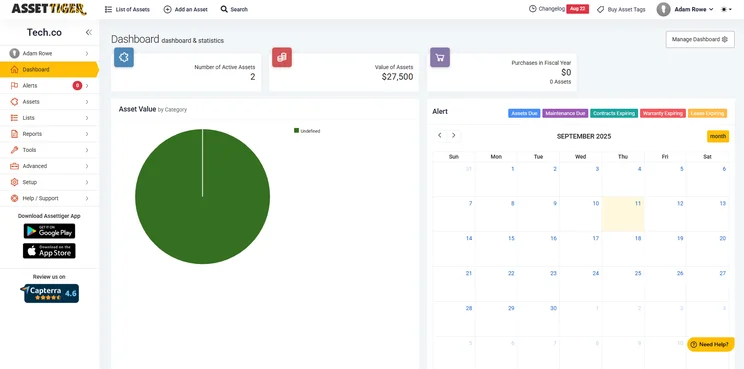
Task: Open List of Assets from top bar
Action: click(127, 9)
